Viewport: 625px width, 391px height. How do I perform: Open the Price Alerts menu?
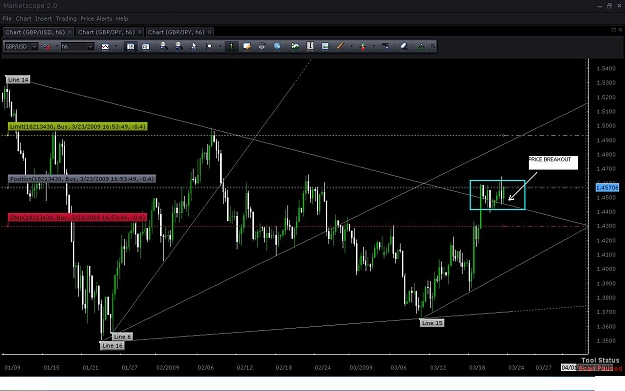tap(96, 19)
